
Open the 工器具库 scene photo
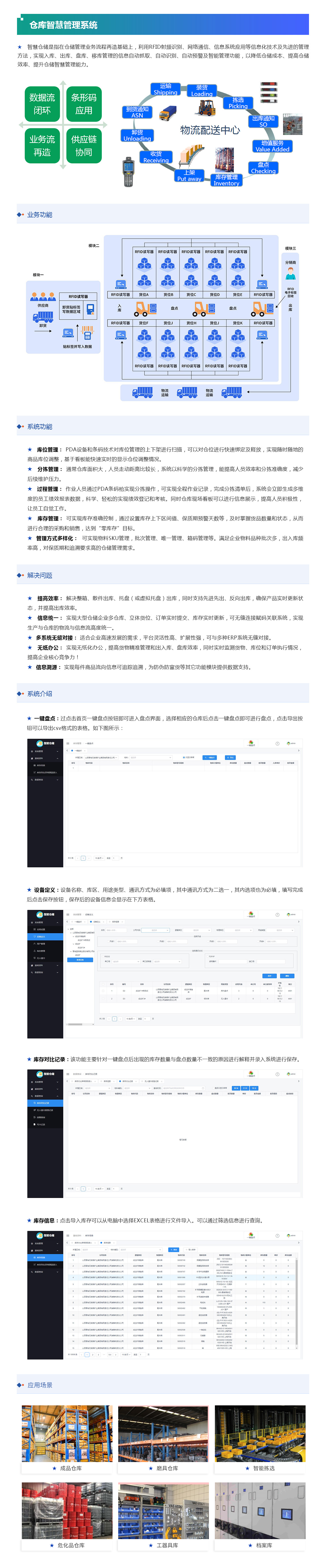click(163, 1511)
